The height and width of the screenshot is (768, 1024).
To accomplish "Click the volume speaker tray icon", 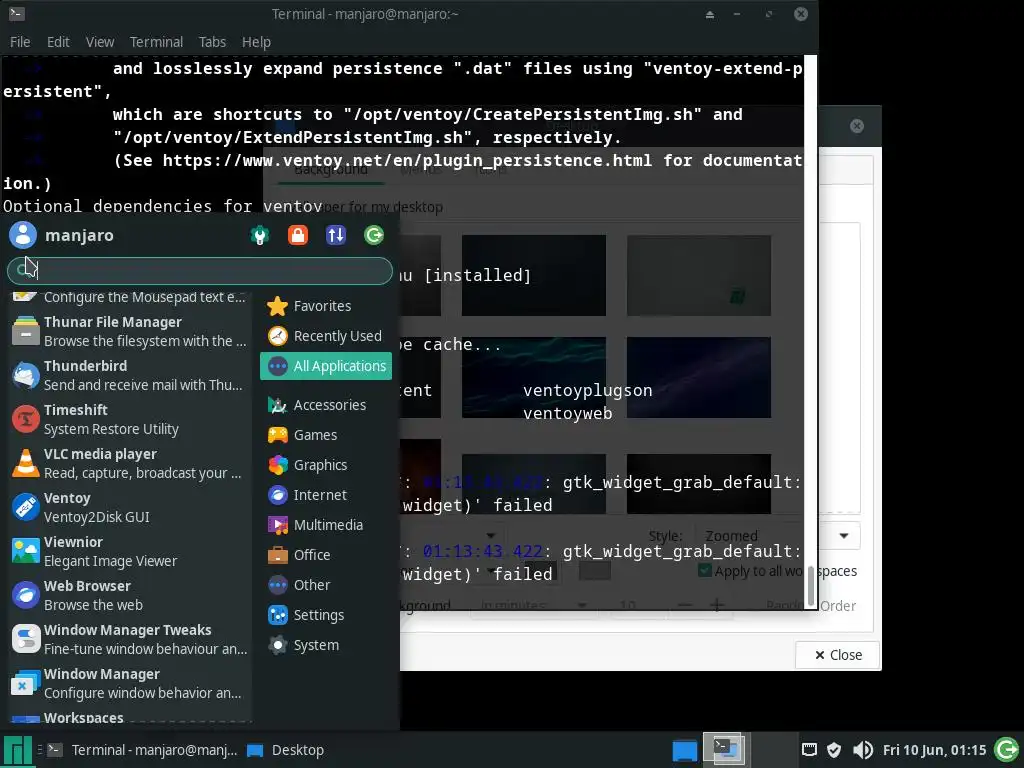I will click(862, 750).
